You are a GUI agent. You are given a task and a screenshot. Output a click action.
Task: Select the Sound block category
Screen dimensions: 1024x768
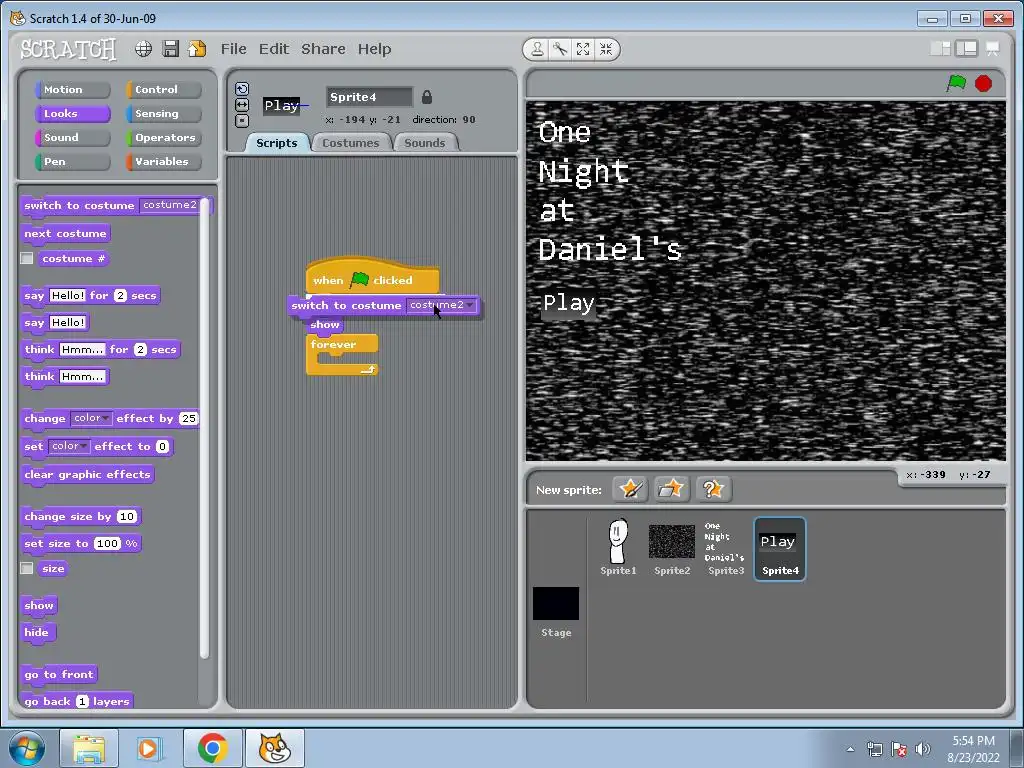coord(72,138)
